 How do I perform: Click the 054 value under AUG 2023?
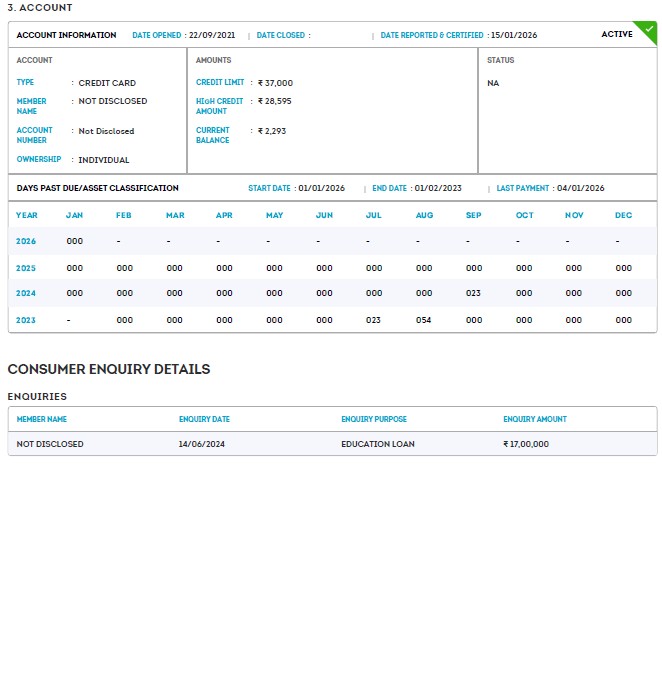[424, 320]
